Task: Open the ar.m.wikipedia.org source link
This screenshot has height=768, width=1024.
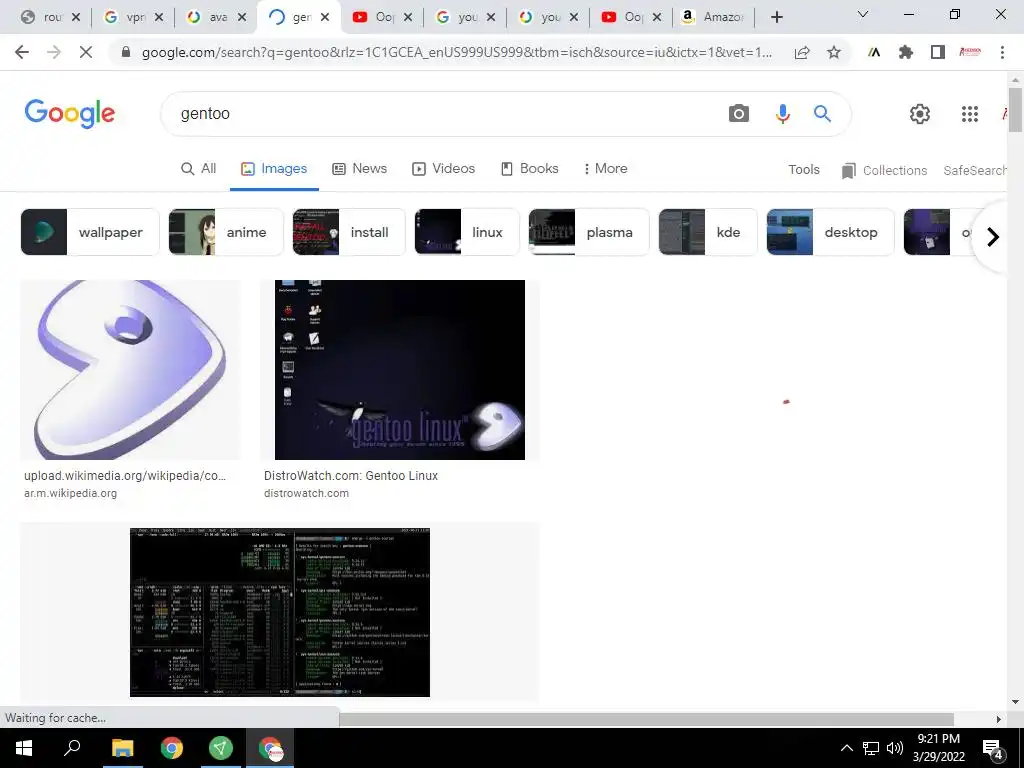Action: (71, 493)
